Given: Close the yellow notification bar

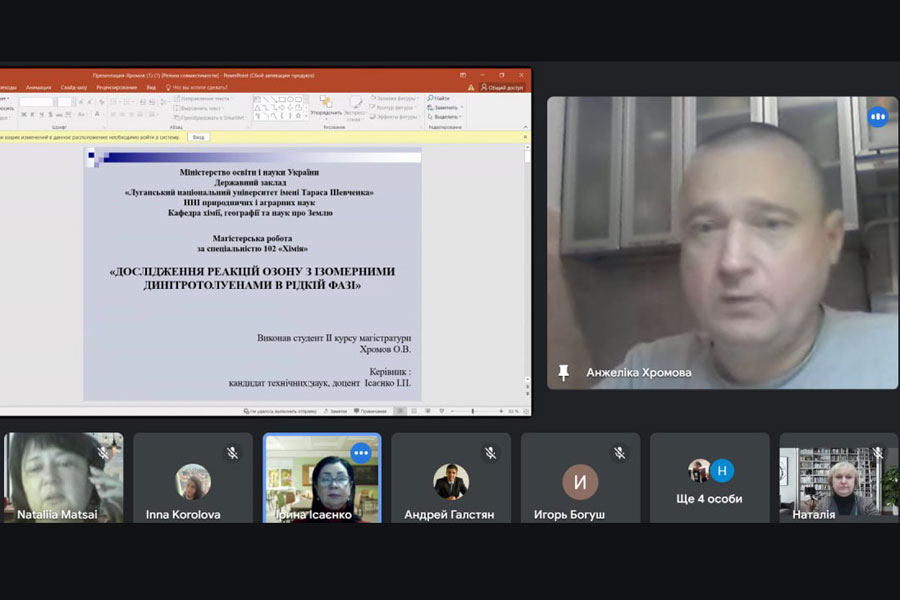Looking at the screenshot, I should pos(525,137).
